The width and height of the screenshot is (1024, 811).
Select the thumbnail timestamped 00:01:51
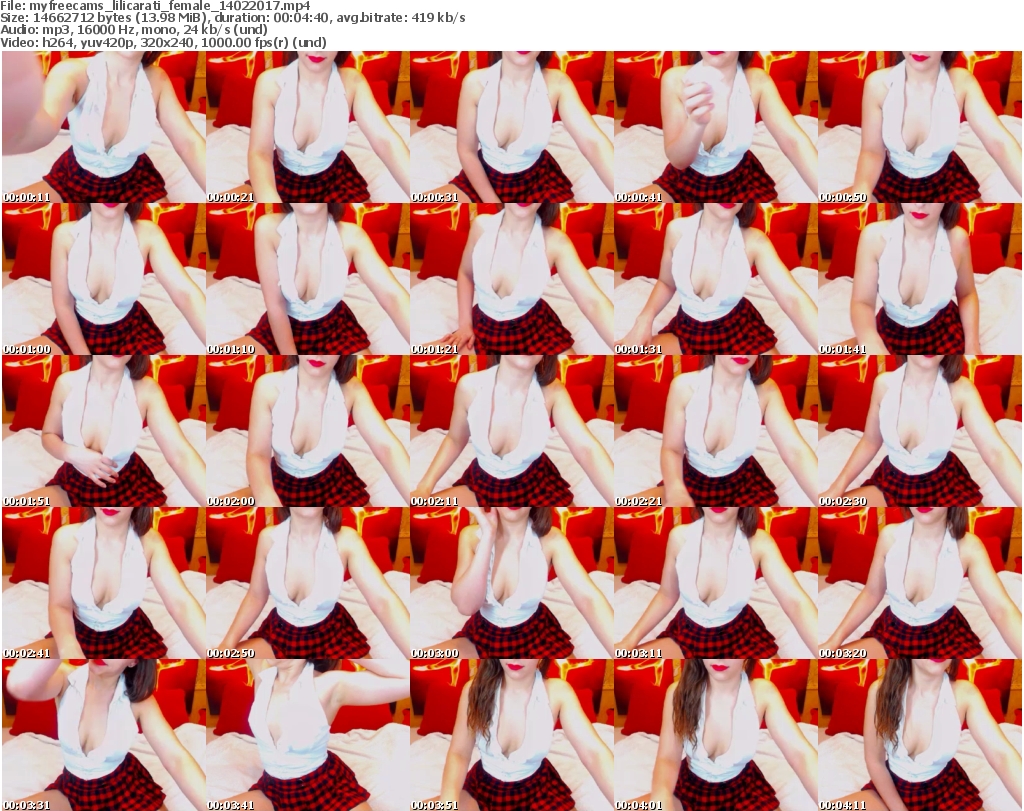(x=104, y=431)
